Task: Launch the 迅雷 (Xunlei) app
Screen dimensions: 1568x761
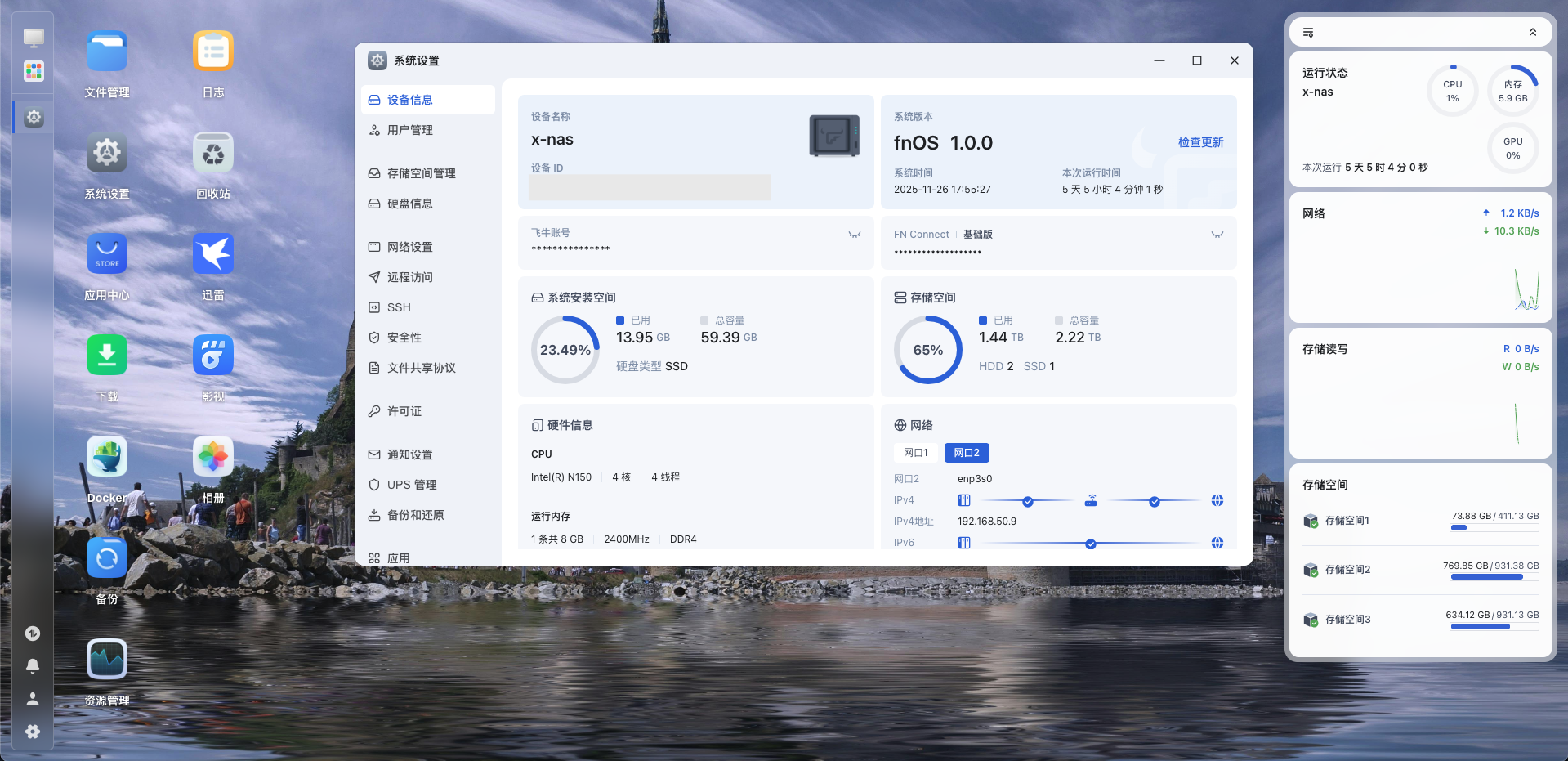Action: click(x=213, y=254)
